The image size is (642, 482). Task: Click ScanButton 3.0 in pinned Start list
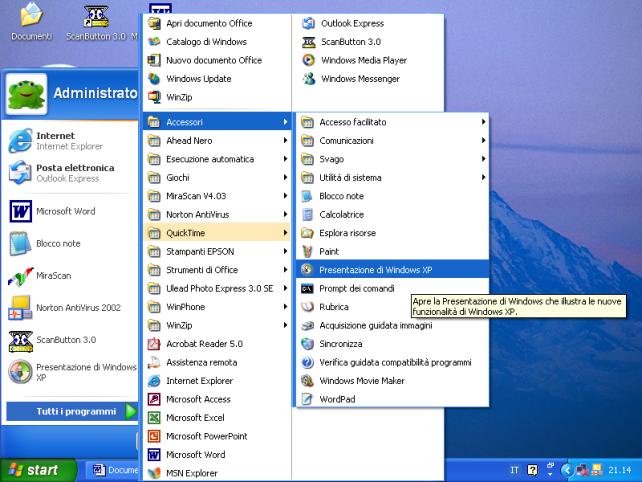coord(72,340)
